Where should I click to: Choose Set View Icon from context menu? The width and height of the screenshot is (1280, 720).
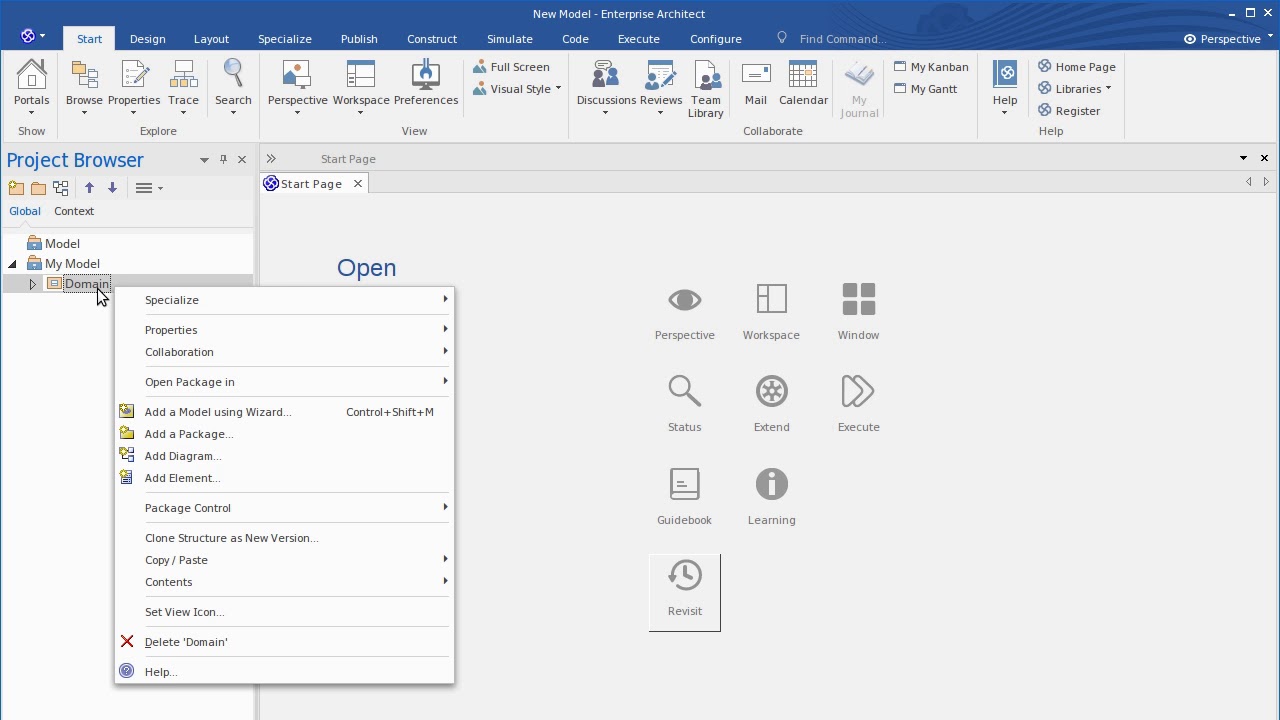point(284,612)
